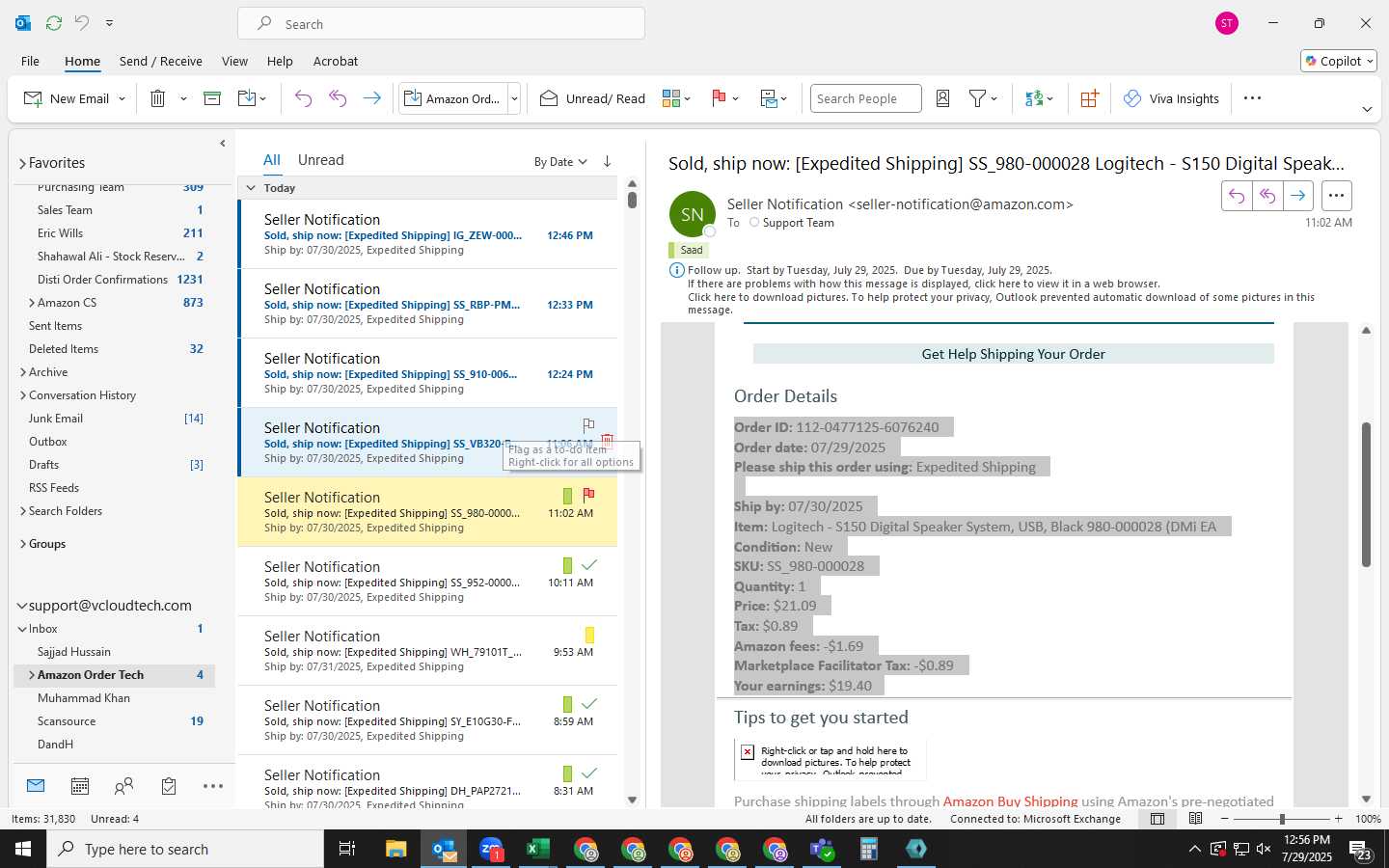This screenshot has width=1389, height=868.
Task: Expand the Amazon CS folder
Action: click(x=32, y=303)
